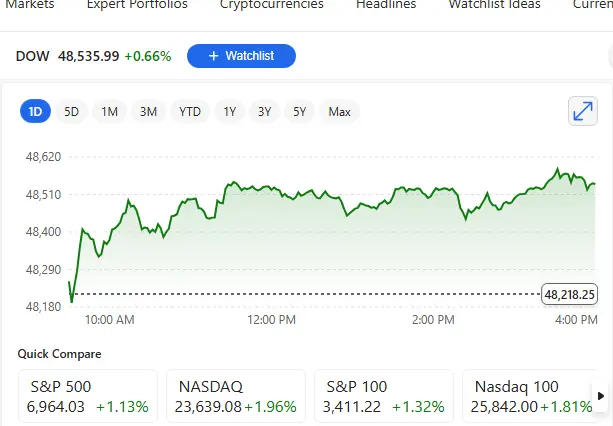Open the S&P 500 quick compare card
Viewport: 613px width, 426px height.
pos(88,396)
